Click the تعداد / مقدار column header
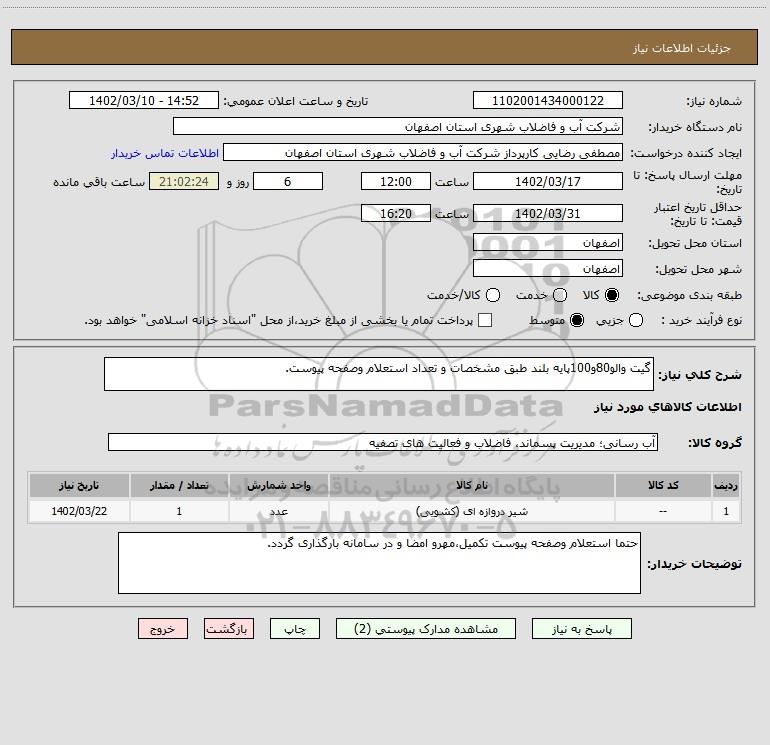 pos(179,485)
